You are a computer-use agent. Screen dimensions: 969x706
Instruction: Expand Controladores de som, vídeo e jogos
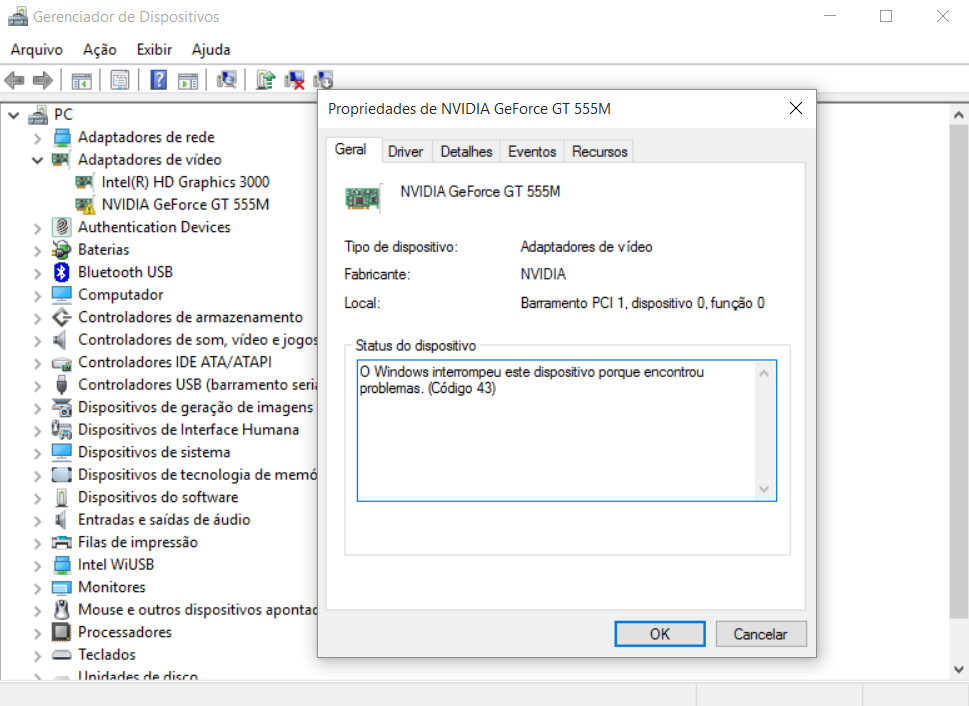[37, 341]
